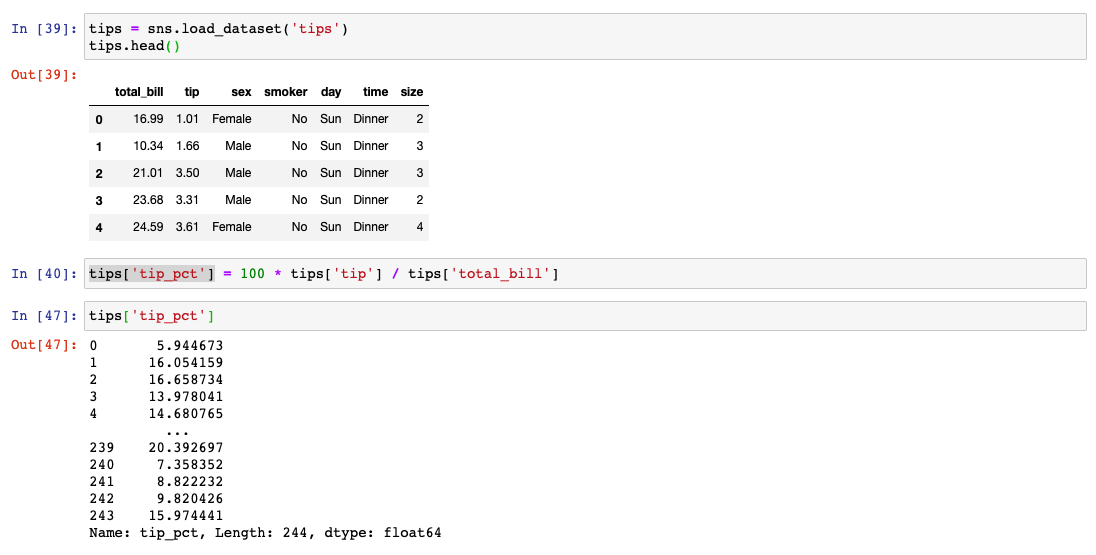Image resolution: width=1096 pixels, height=555 pixels.
Task: Click total_bill value 24.59
Action: pyautogui.click(x=148, y=227)
